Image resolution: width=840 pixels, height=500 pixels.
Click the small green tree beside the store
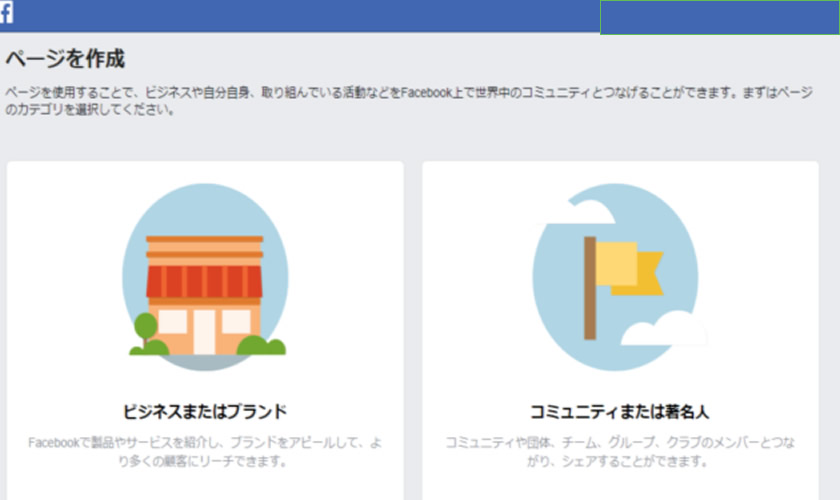click(x=146, y=330)
